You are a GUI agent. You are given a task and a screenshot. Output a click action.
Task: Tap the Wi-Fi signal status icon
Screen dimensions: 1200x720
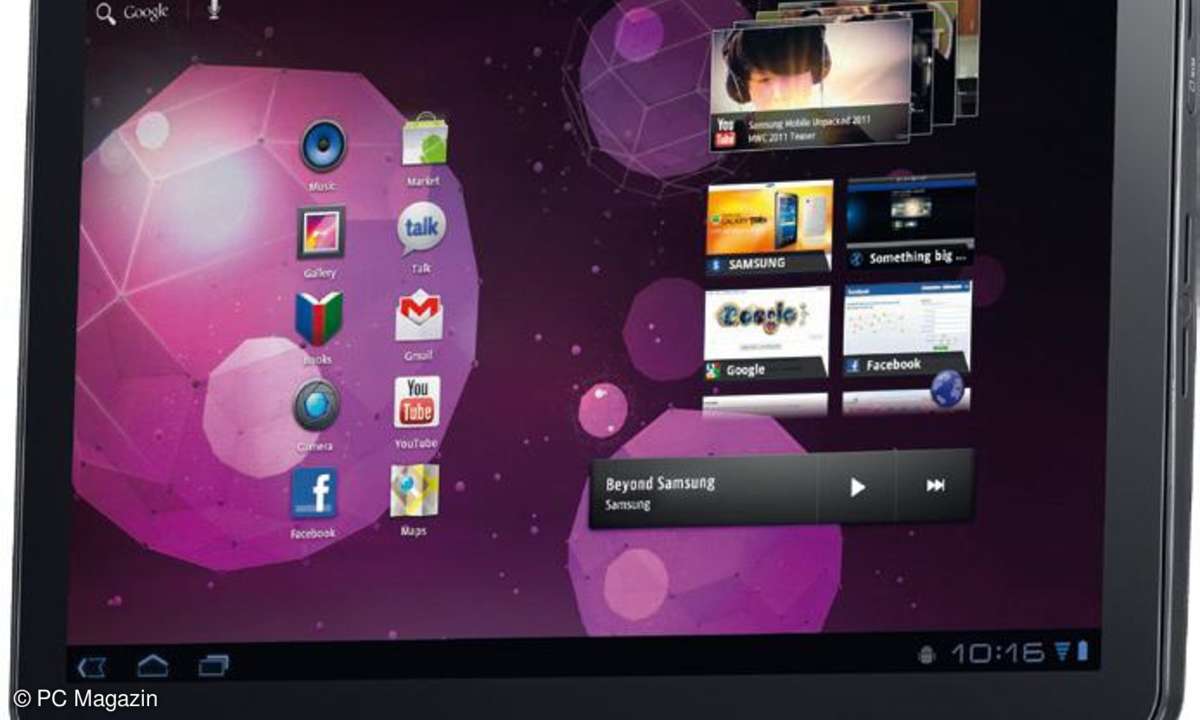(x=1061, y=653)
